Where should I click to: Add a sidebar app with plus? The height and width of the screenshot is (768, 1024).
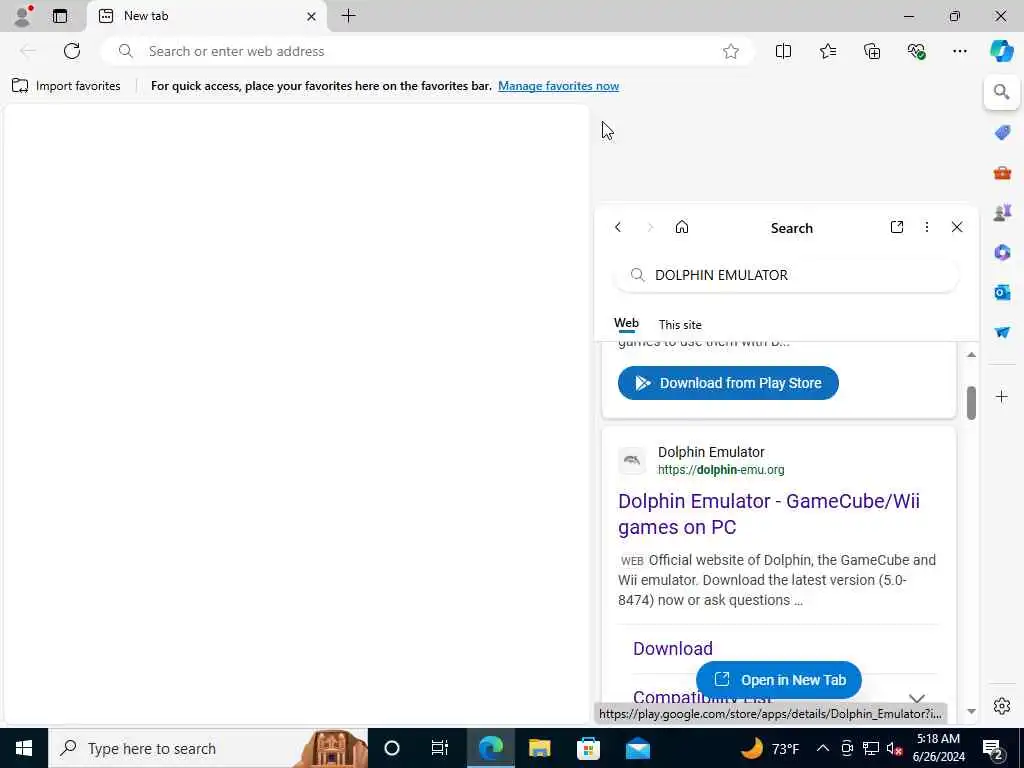pyautogui.click(x=1002, y=396)
